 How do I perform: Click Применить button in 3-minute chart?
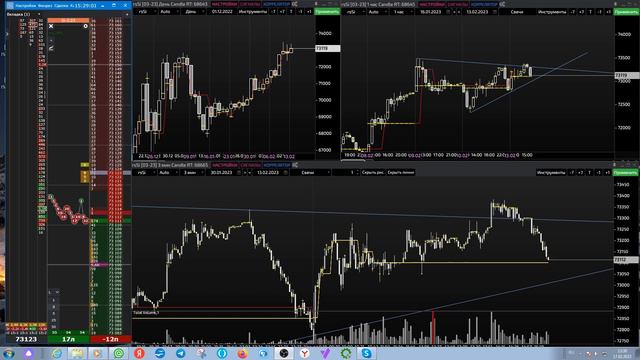click(626, 173)
